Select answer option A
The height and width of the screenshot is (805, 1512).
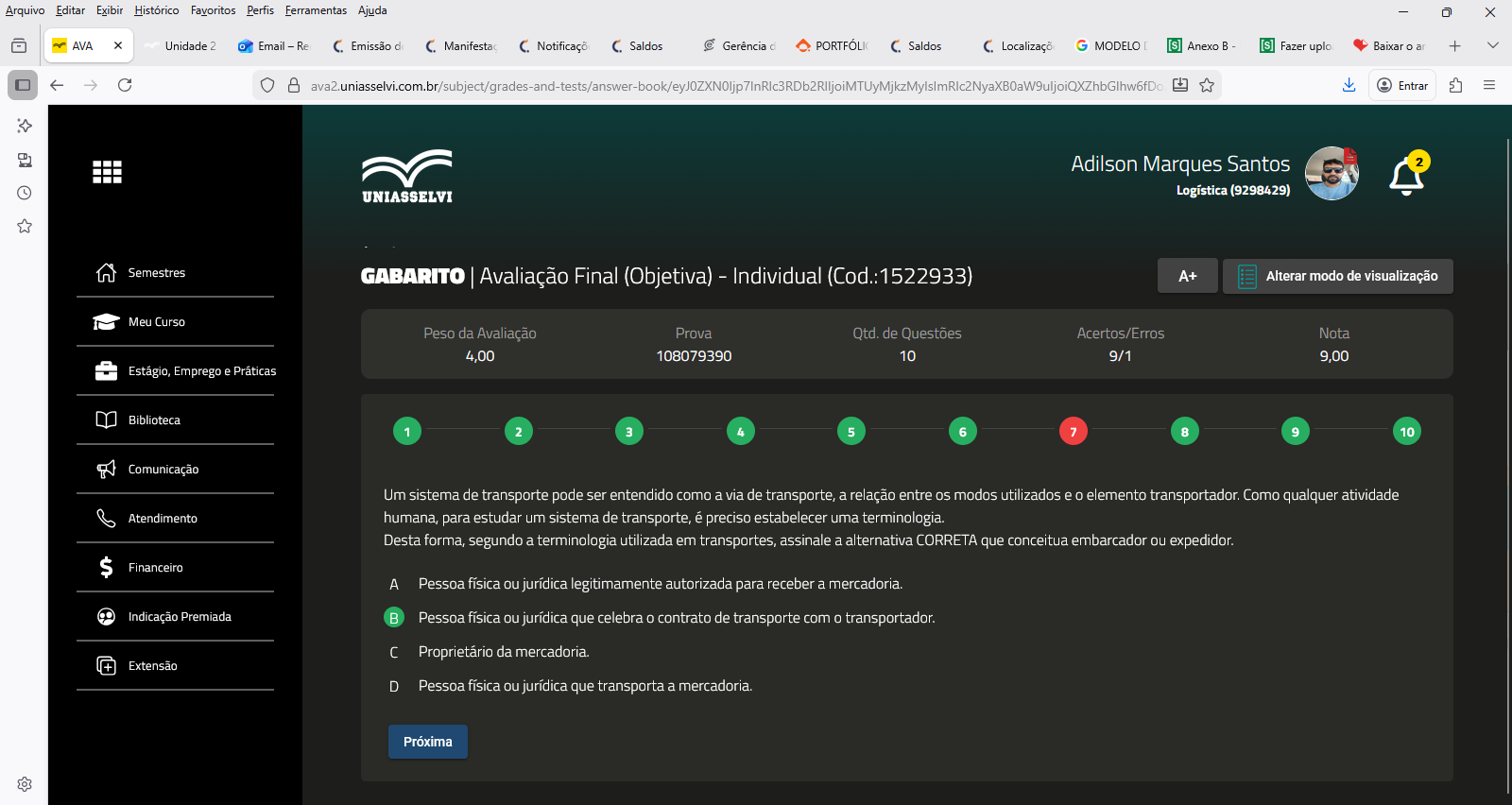click(x=394, y=584)
